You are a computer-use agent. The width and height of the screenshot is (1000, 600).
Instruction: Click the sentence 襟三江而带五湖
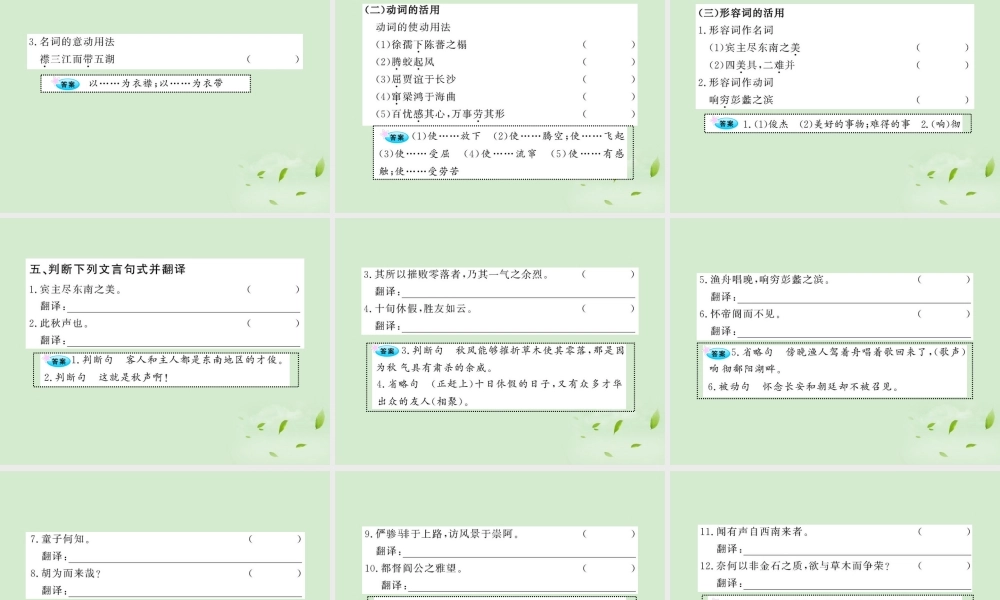point(77,59)
